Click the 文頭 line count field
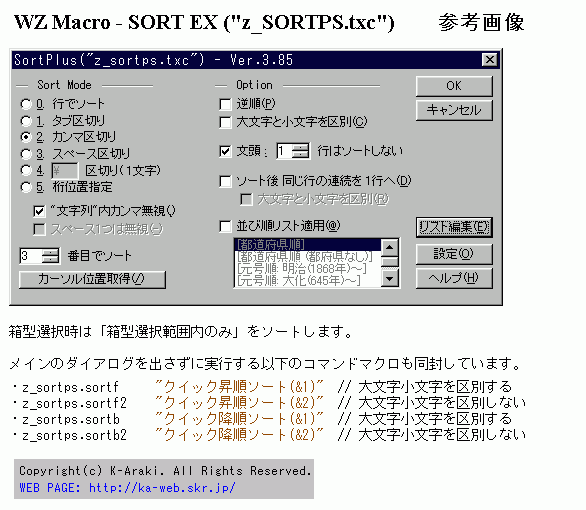Viewport: 586px width, 510px height. point(285,151)
